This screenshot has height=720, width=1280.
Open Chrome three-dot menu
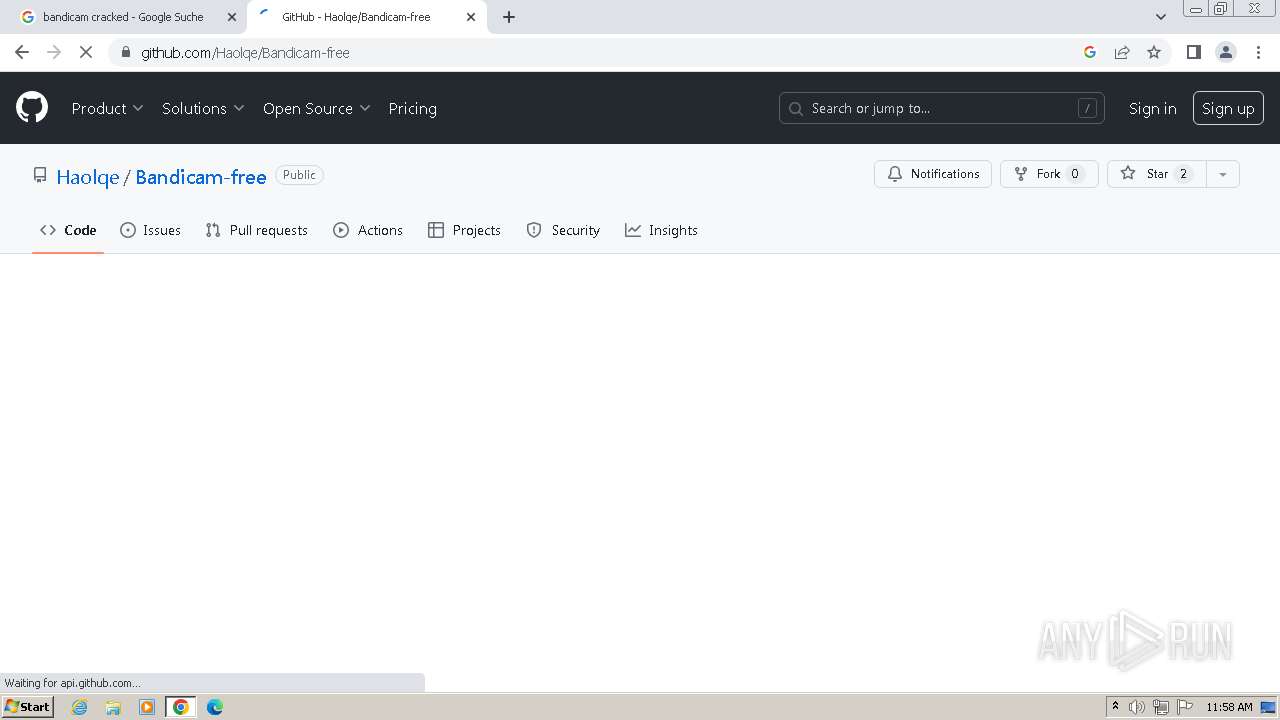[1258, 52]
